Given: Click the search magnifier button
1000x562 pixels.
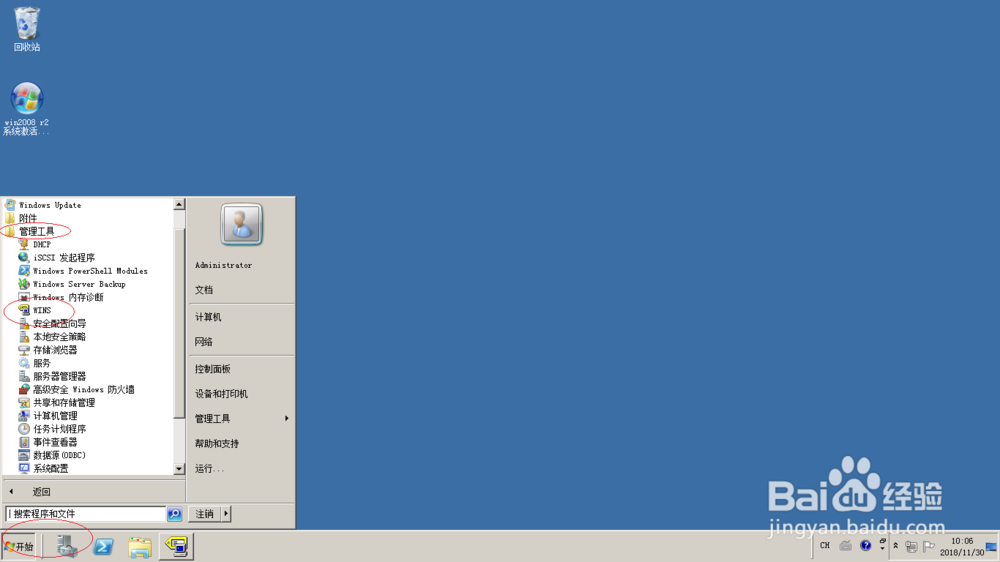Looking at the screenshot, I should [x=174, y=514].
